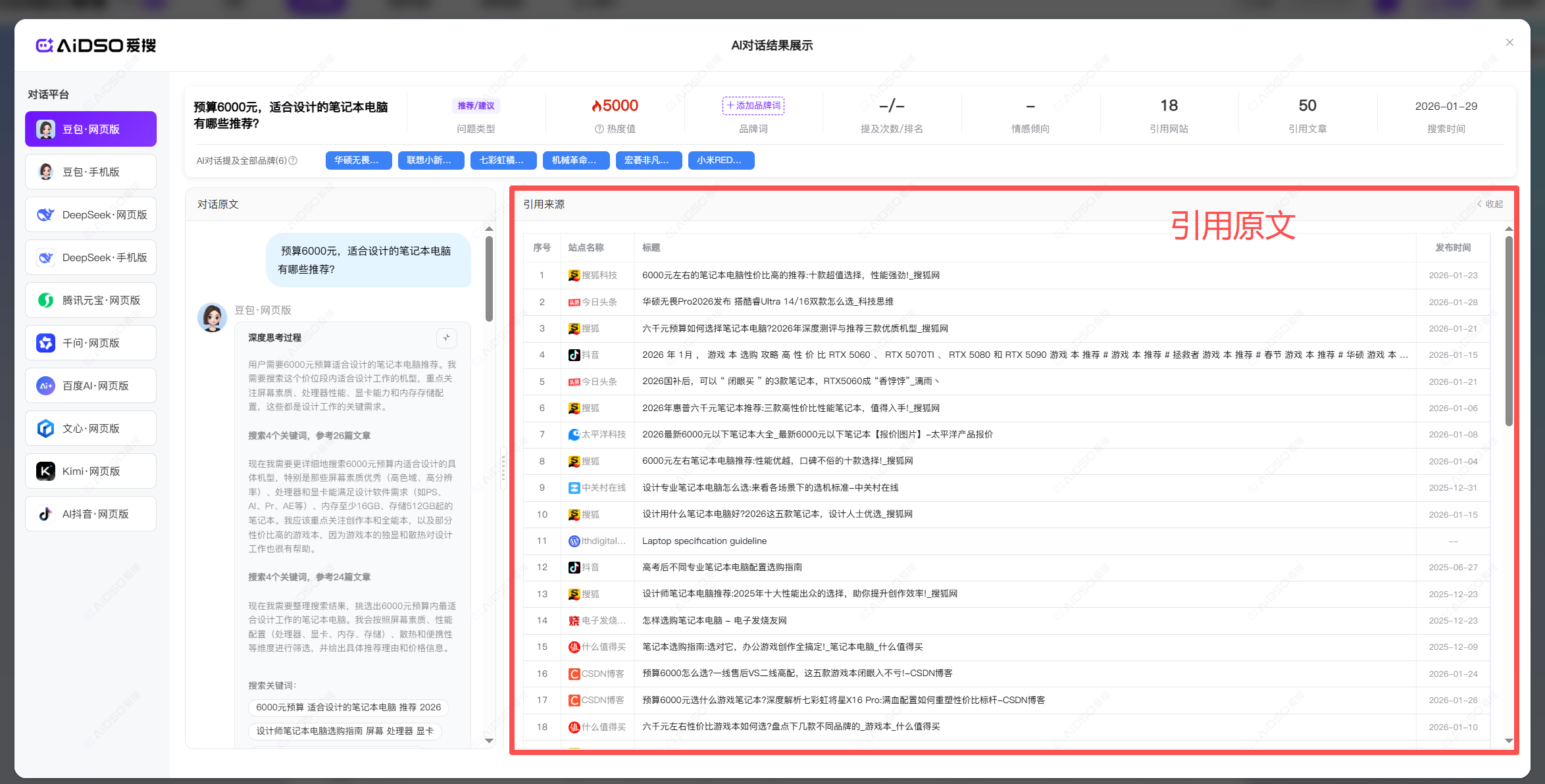Choose the 千问·网页版 icon
This screenshot has height=784, width=1545.
45,343
